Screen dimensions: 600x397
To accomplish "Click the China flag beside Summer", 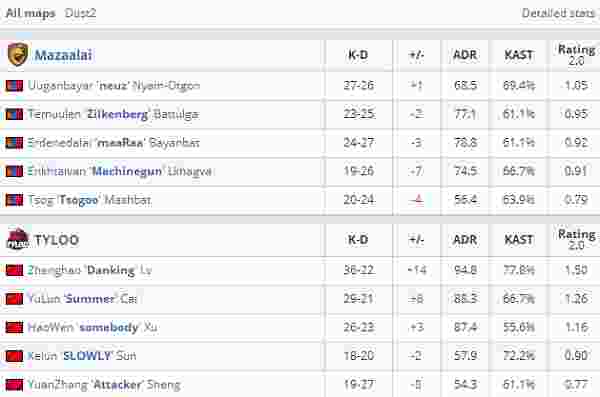I will pyautogui.click(x=15, y=299).
